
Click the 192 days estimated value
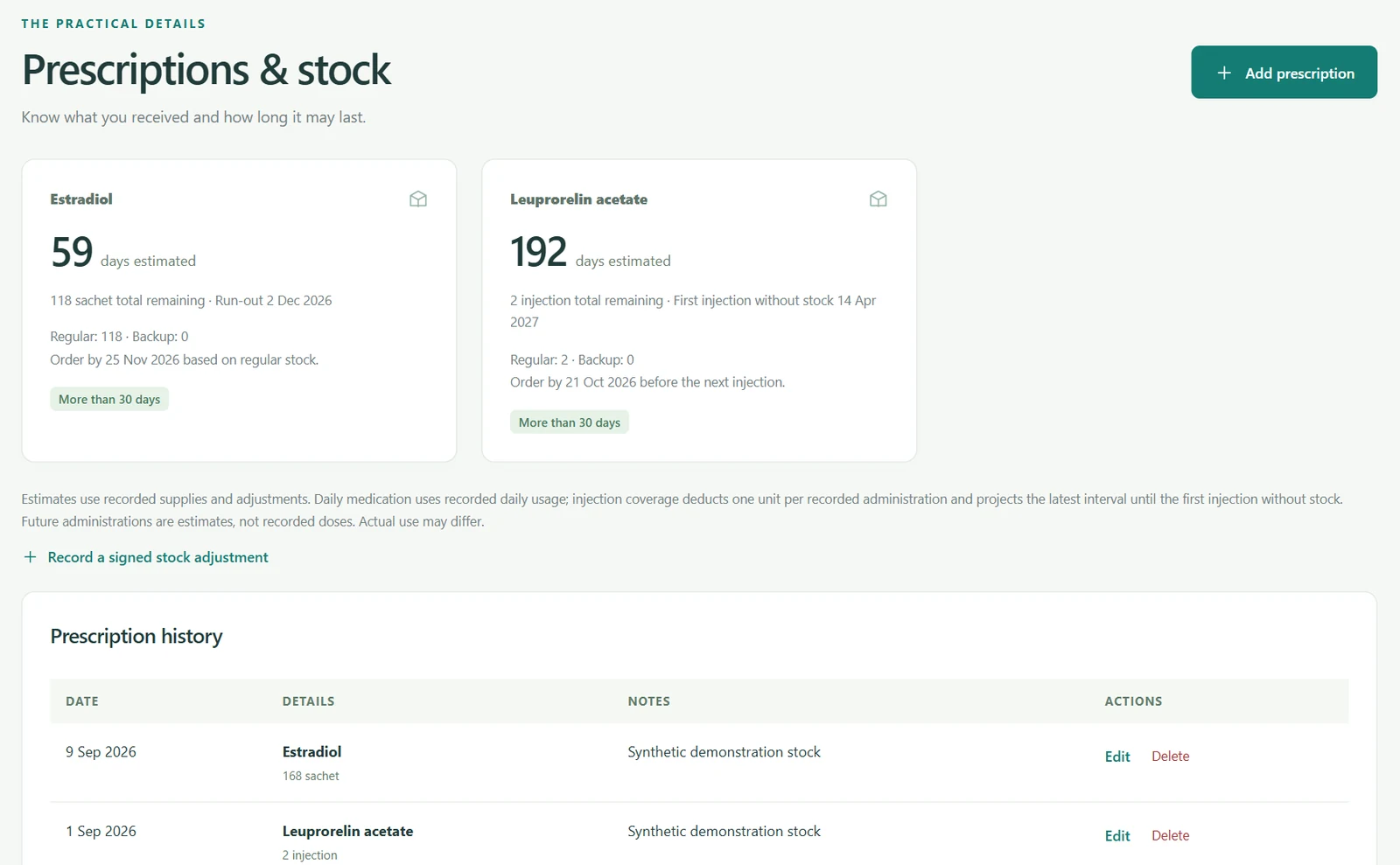(591, 253)
